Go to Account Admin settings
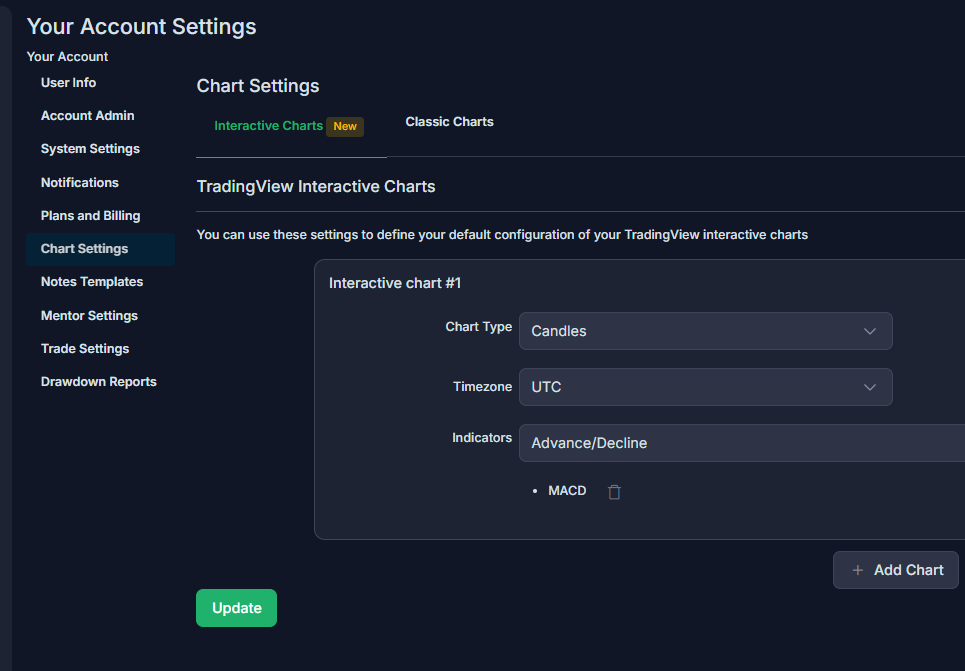965x671 pixels. point(87,116)
